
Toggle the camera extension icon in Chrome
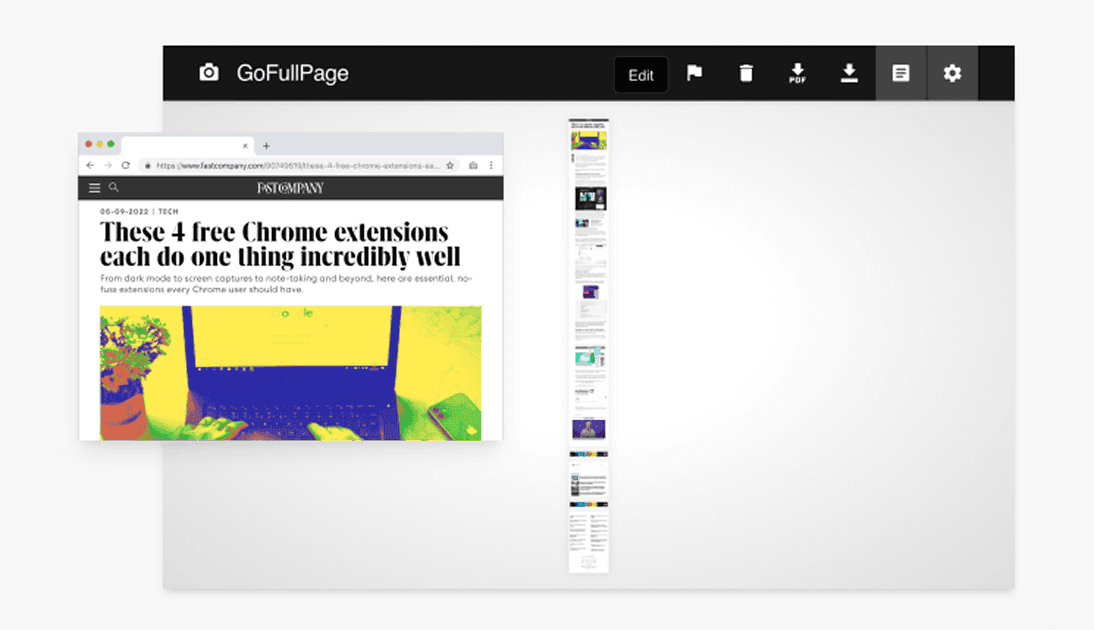click(472, 164)
